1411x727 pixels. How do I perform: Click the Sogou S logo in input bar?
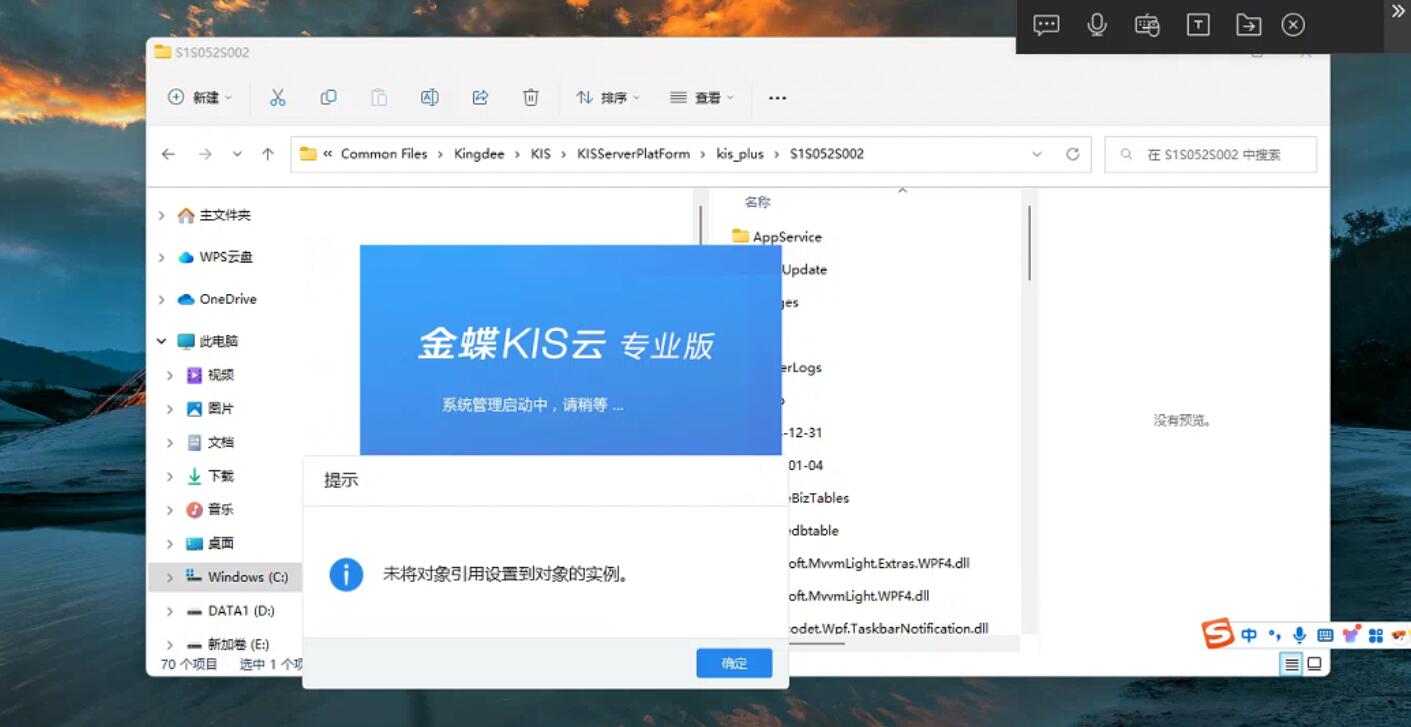[1217, 633]
